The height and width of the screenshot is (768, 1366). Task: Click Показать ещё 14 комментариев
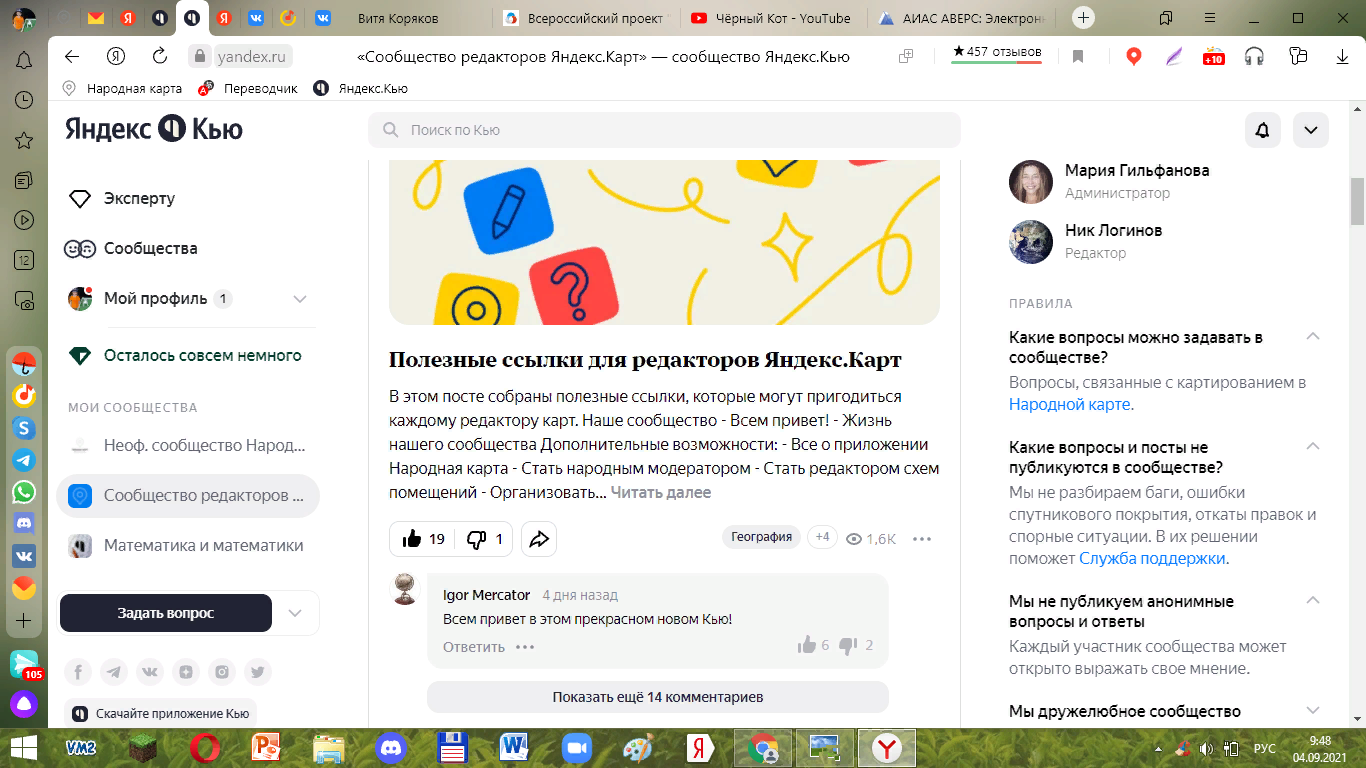pos(658,696)
